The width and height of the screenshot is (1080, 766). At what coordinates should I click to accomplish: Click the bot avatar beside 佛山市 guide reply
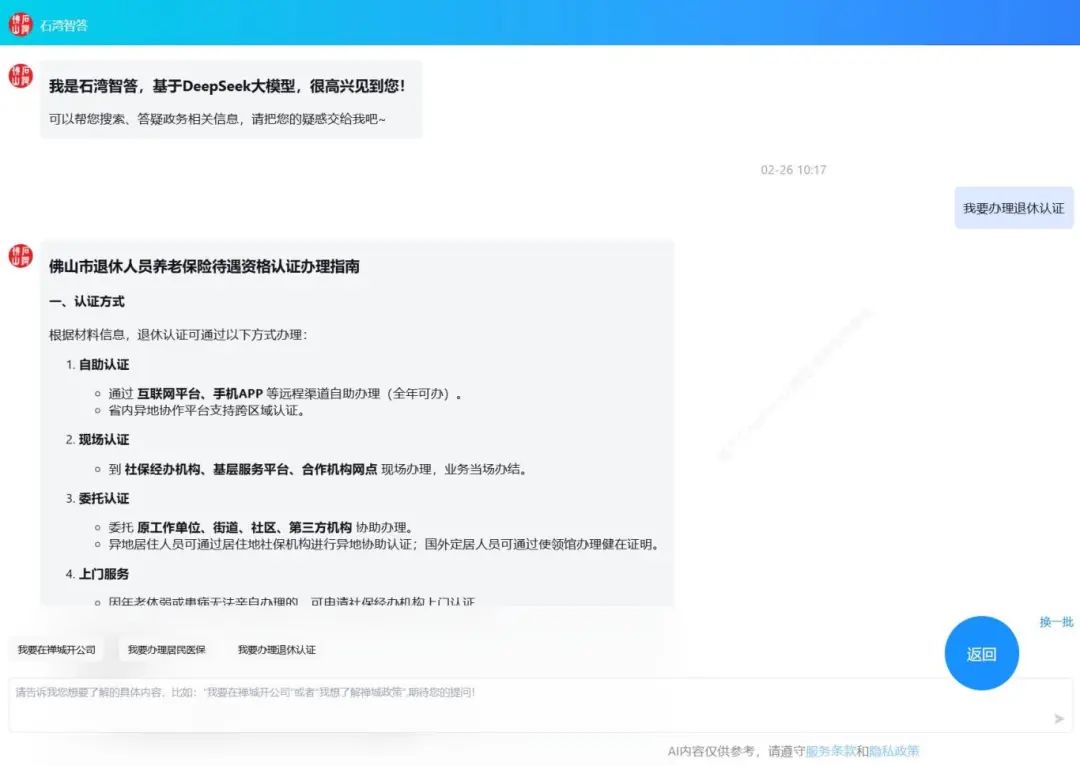[x=21, y=256]
